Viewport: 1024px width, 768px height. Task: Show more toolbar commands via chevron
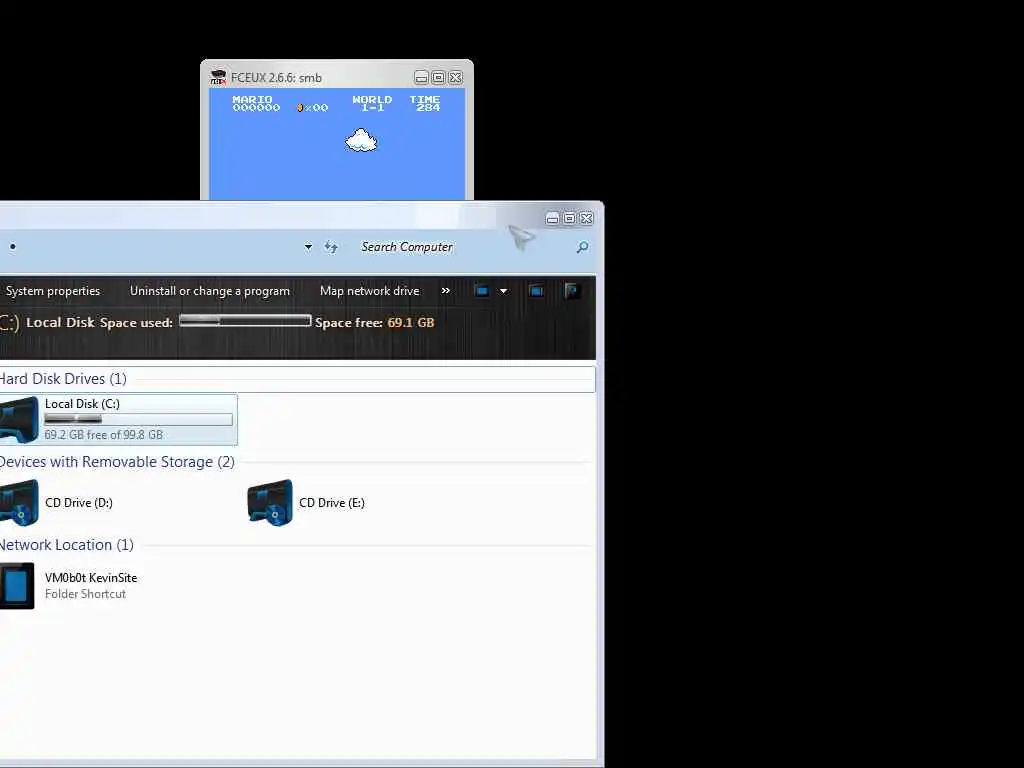tap(445, 291)
